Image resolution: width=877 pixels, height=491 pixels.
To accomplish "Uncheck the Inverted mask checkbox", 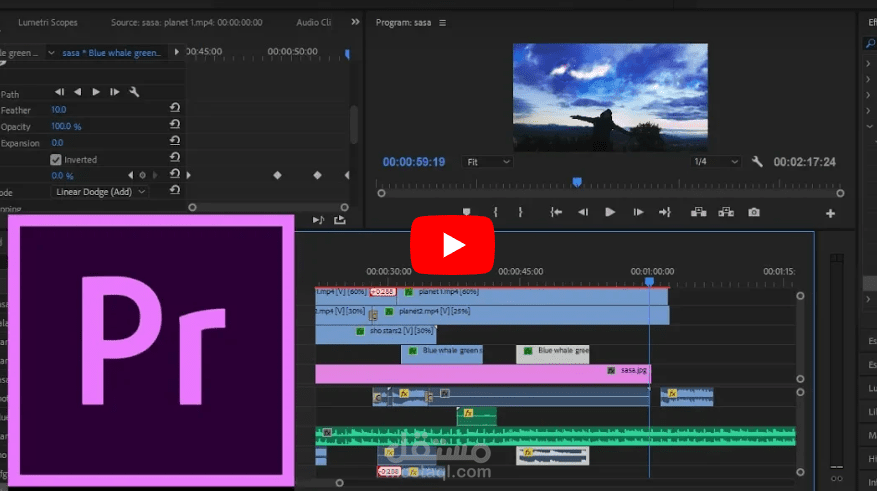I will pyautogui.click(x=56, y=160).
